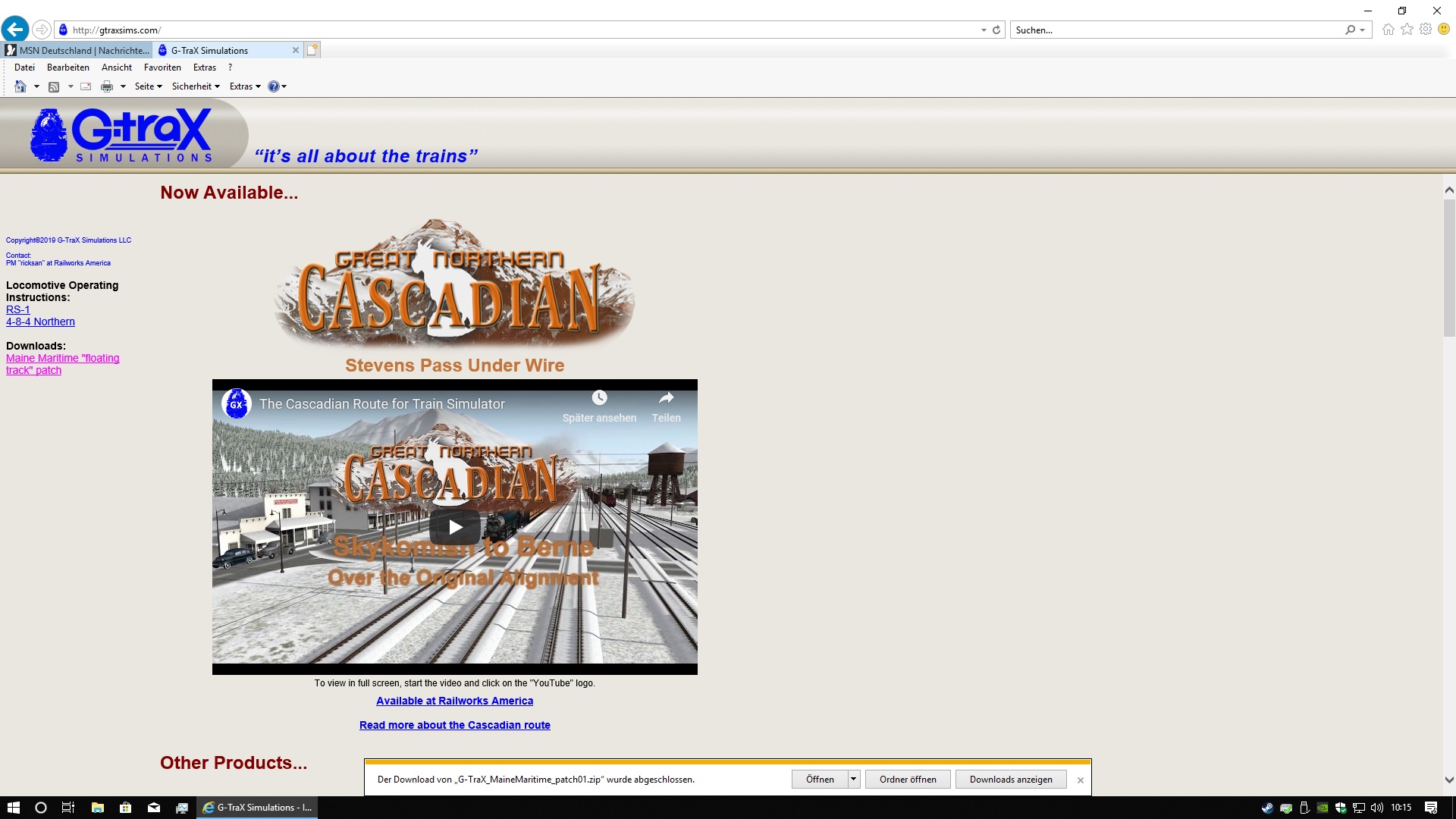Play the Cascadian Route video

[455, 527]
